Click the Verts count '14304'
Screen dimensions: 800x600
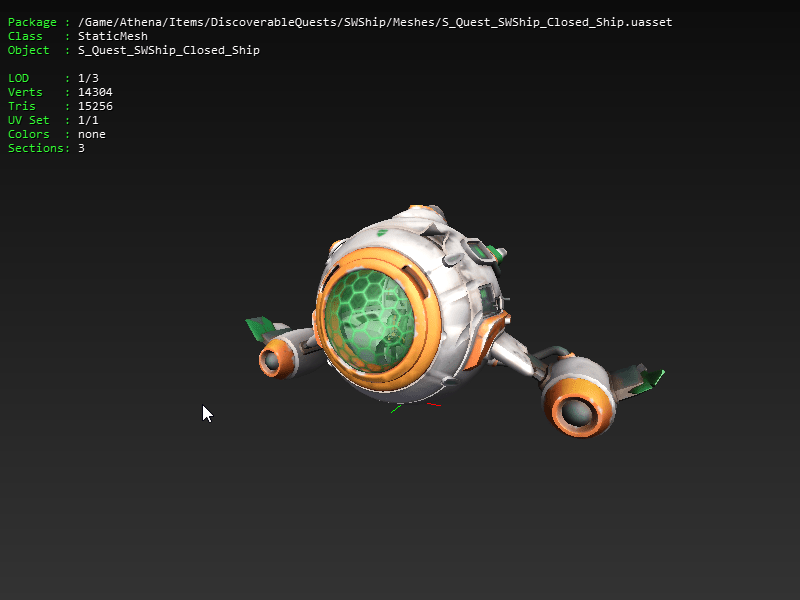click(95, 92)
